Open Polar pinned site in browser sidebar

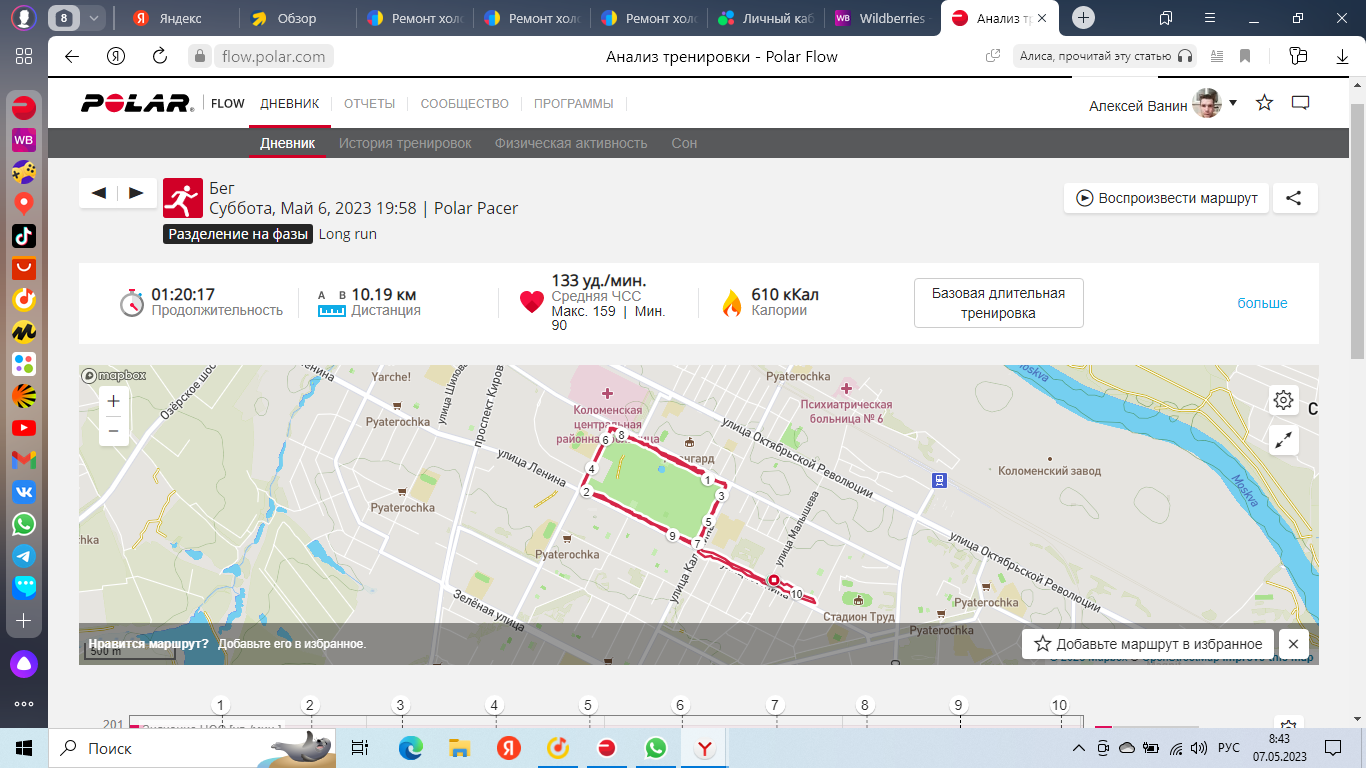coord(24,107)
